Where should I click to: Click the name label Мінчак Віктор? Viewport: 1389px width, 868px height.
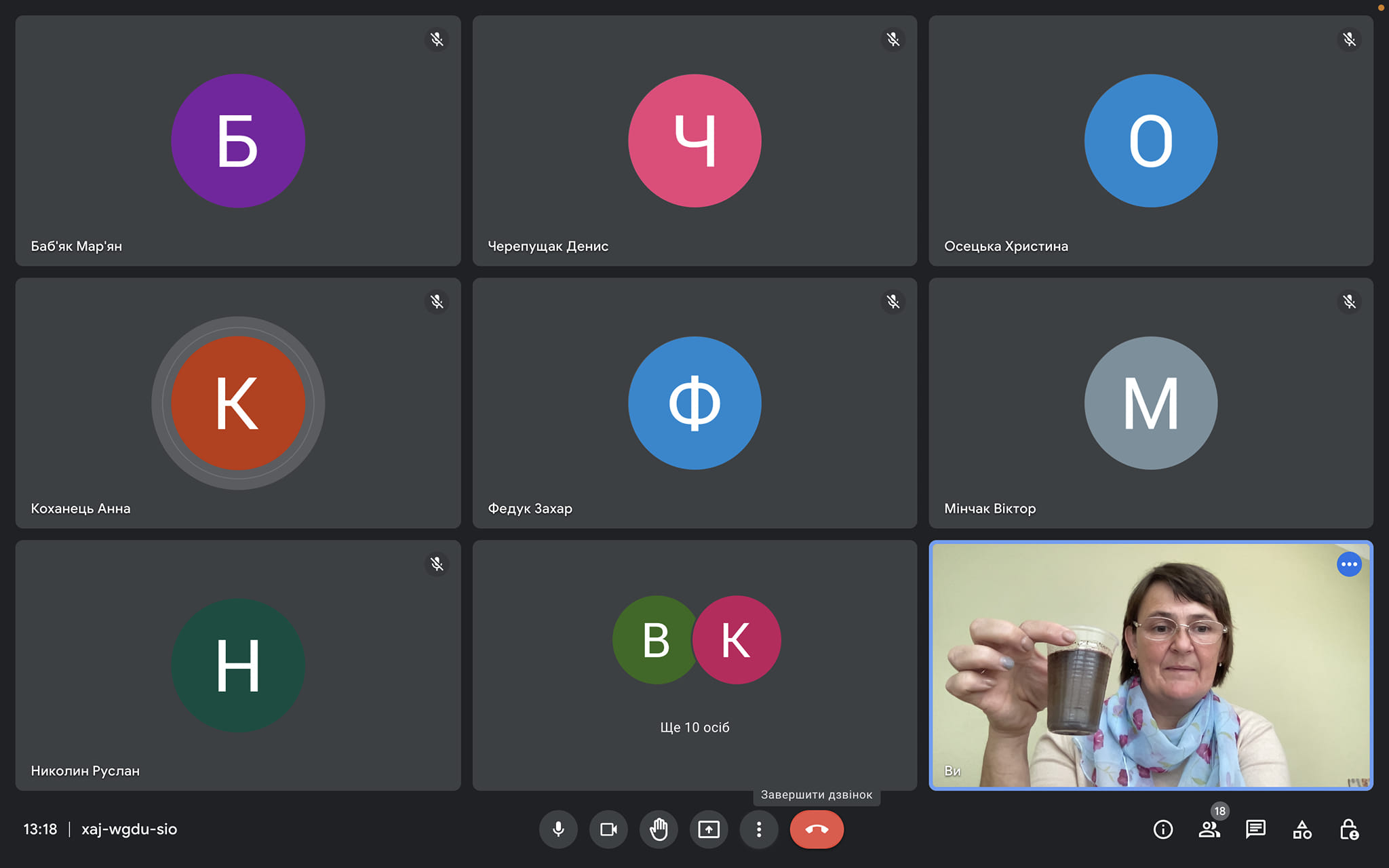click(990, 509)
